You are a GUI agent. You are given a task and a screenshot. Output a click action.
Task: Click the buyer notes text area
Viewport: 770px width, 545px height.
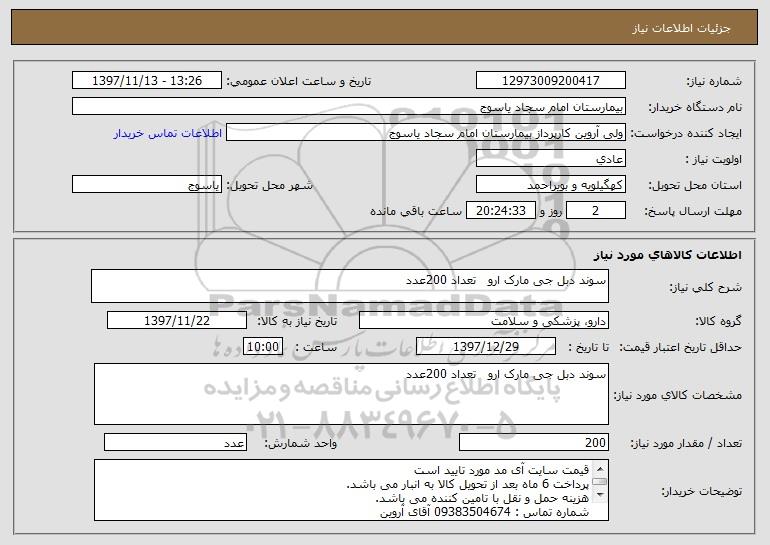coord(351,490)
